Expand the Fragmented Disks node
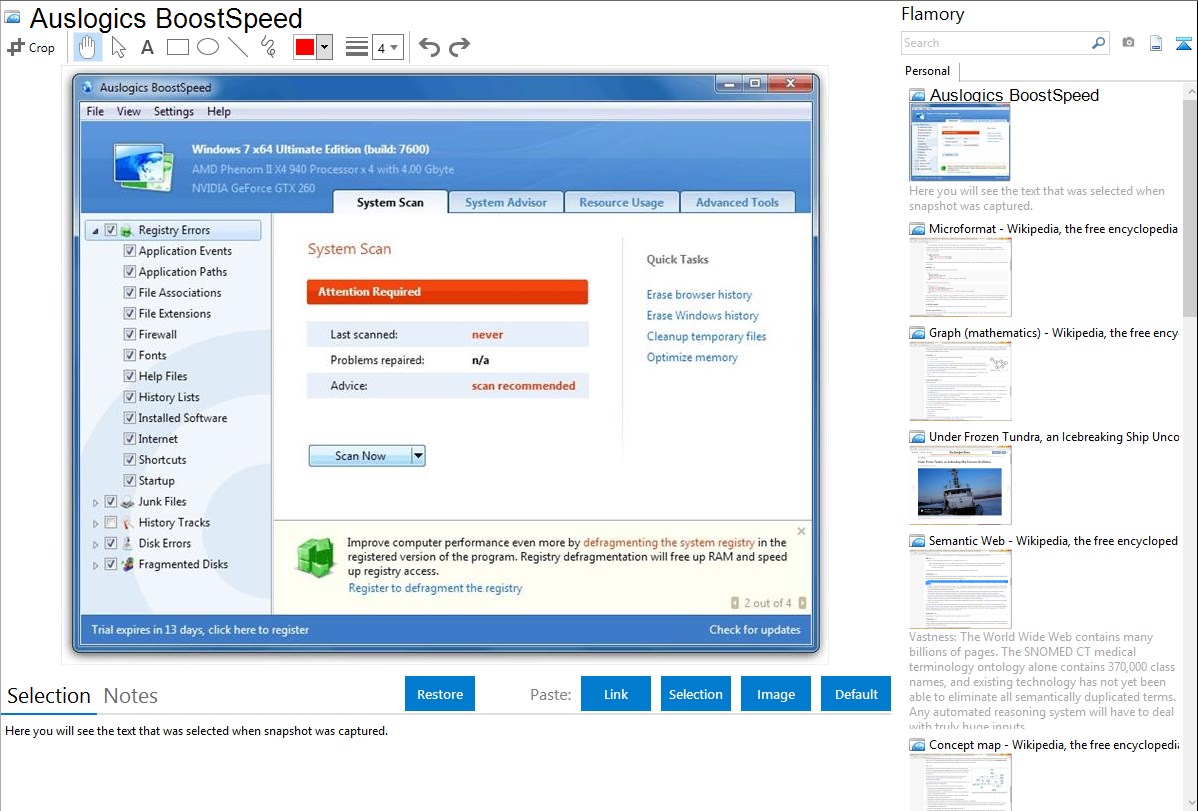This screenshot has width=1198, height=811. pyautogui.click(x=96, y=565)
